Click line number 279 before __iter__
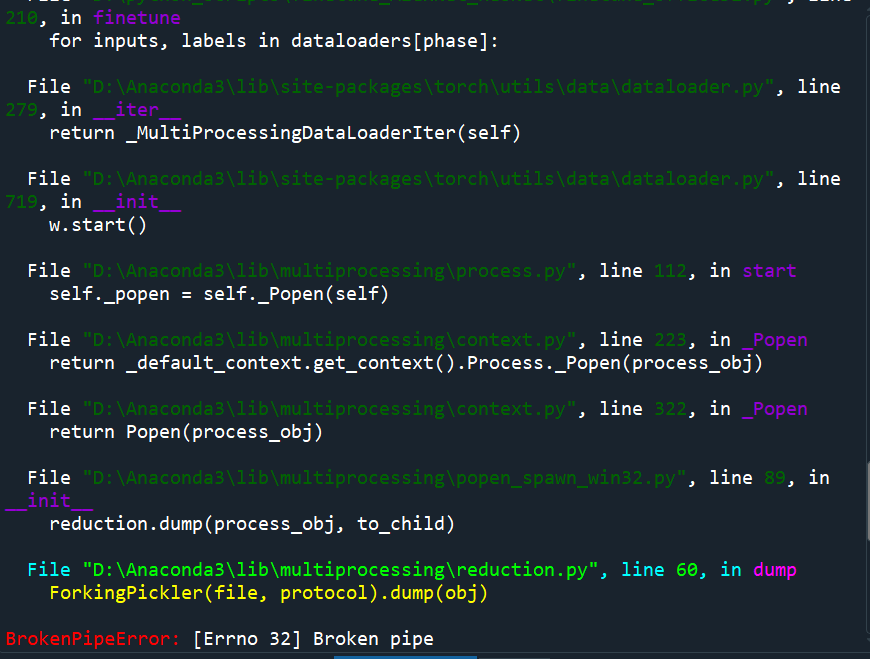The width and height of the screenshot is (870, 659). coord(22,110)
